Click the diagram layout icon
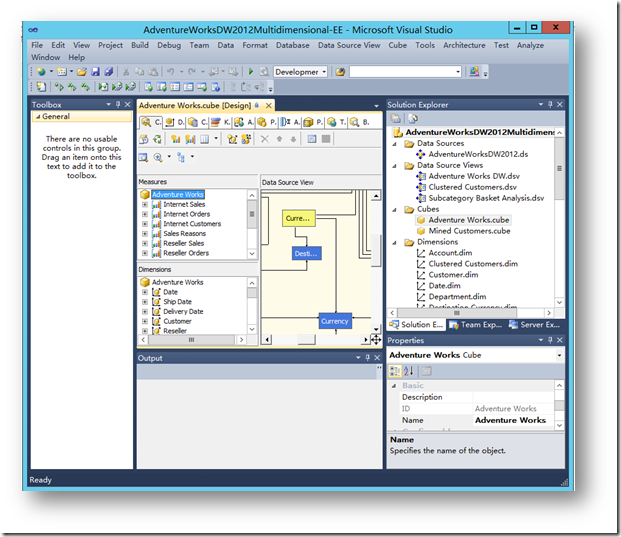Image resolution: width=621 pixels, height=537 pixels. click(181, 157)
